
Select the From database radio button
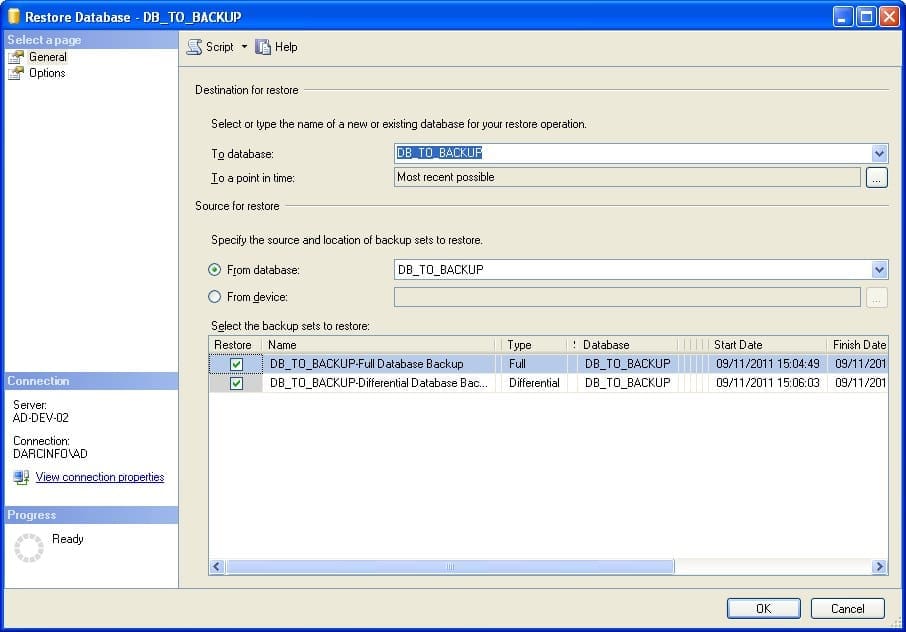point(214,270)
